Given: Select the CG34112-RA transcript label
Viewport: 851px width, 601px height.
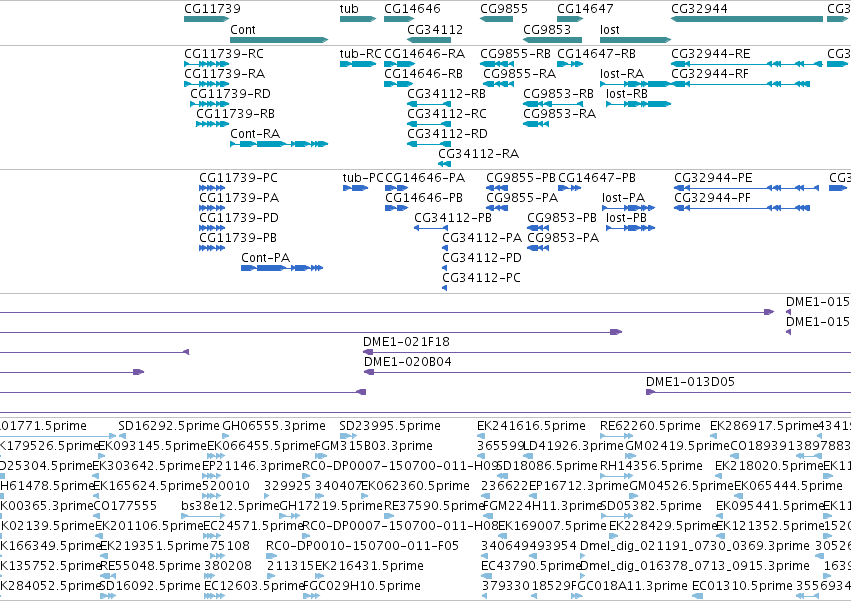Looking at the screenshot, I should click(x=479, y=154).
